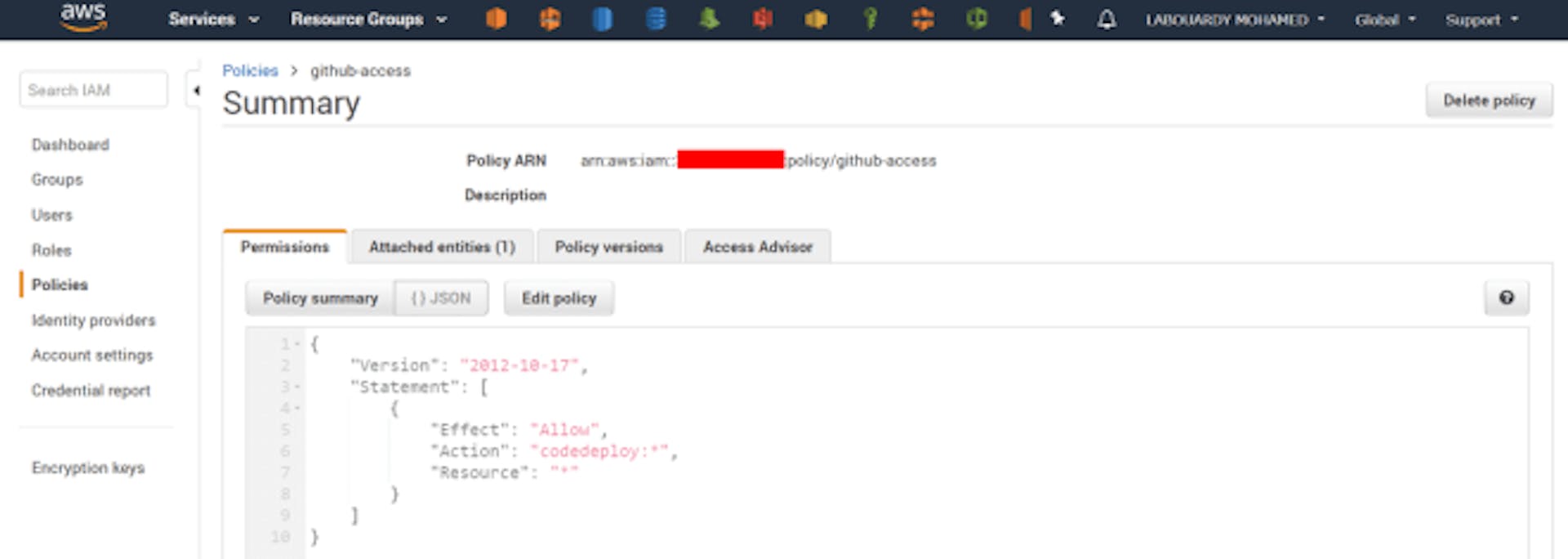Open Users in the sidebar
Image resolution: width=1568 pixels, height=559 pixels.
pos(52,215)
